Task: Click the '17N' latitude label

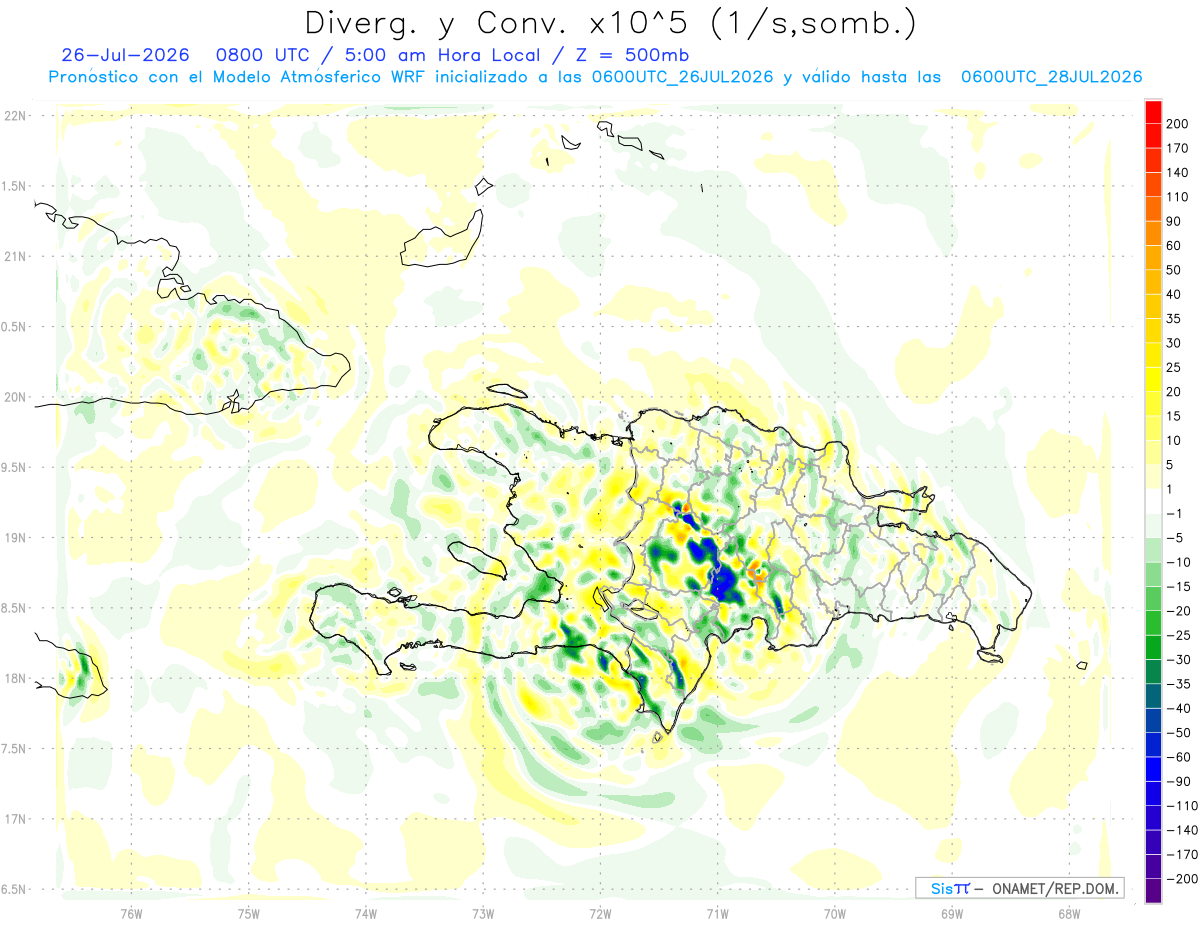Action: [14, 819]
